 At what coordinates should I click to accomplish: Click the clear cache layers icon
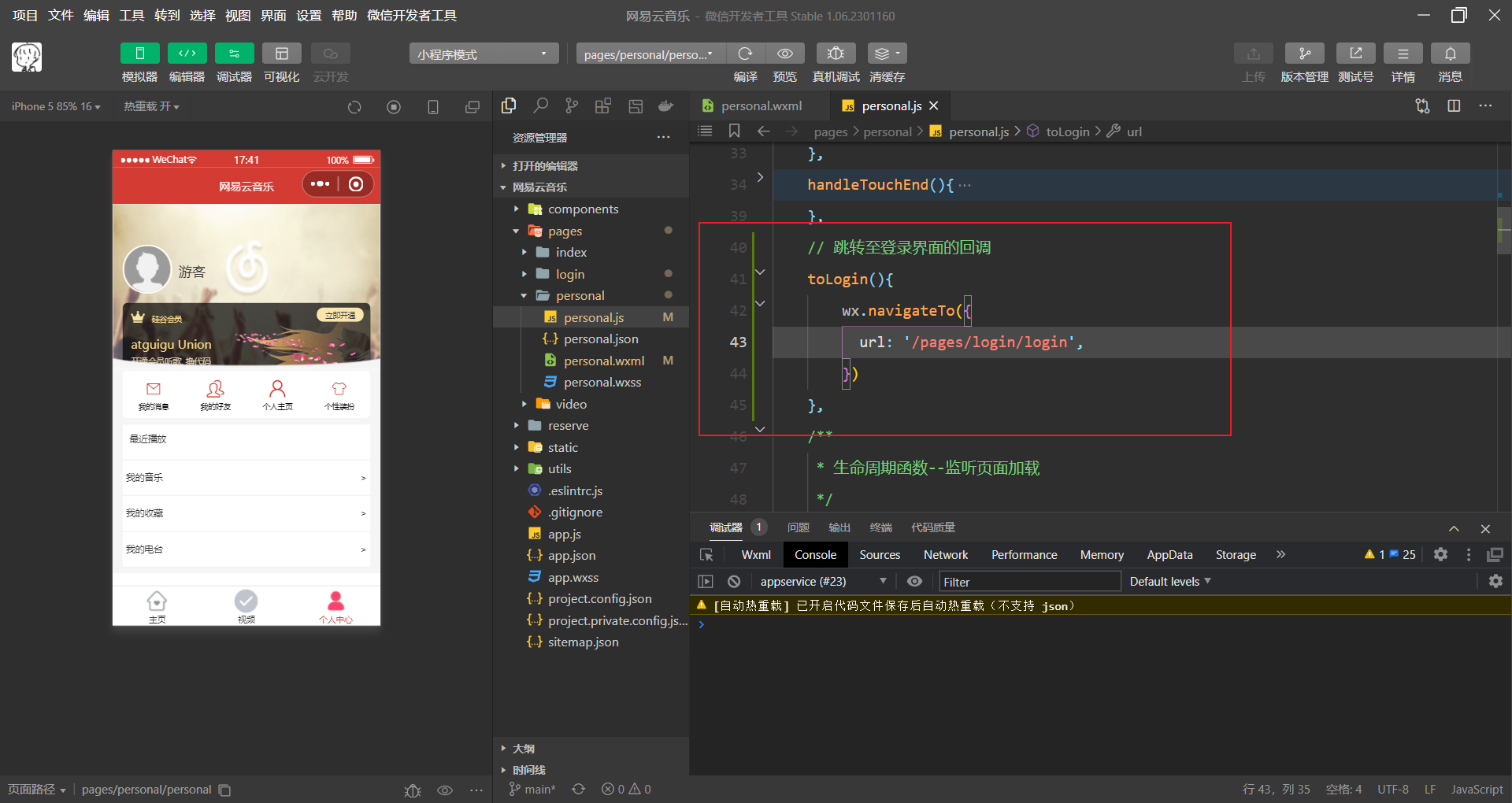click(x=887, y=54)
